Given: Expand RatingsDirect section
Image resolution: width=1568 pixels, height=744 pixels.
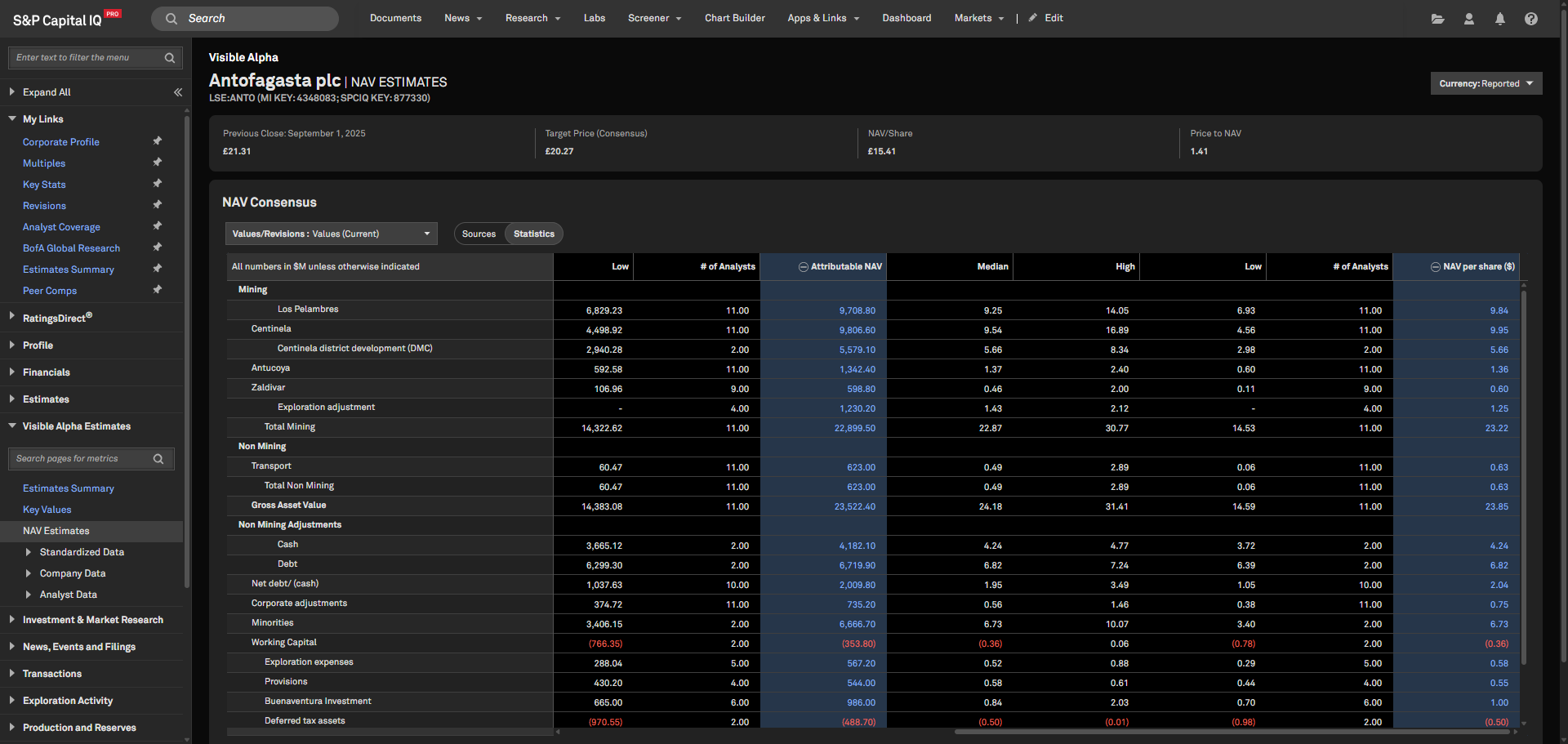Looking at the screenshot, I should pyautogui.click(x=12, y=317).
